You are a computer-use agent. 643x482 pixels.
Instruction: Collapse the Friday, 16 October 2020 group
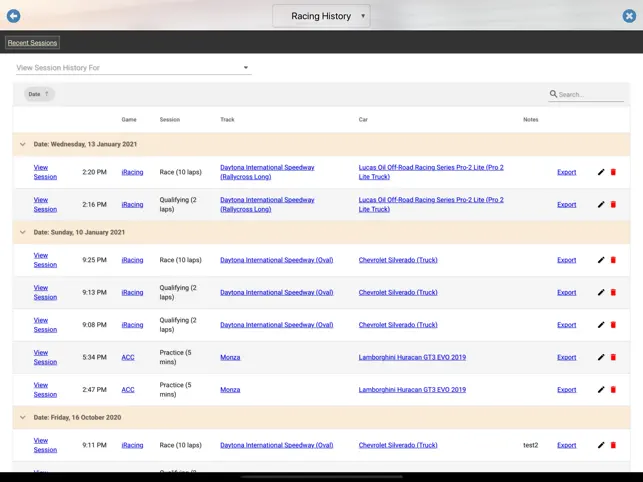pyautogui.click(x=23, y=418)
